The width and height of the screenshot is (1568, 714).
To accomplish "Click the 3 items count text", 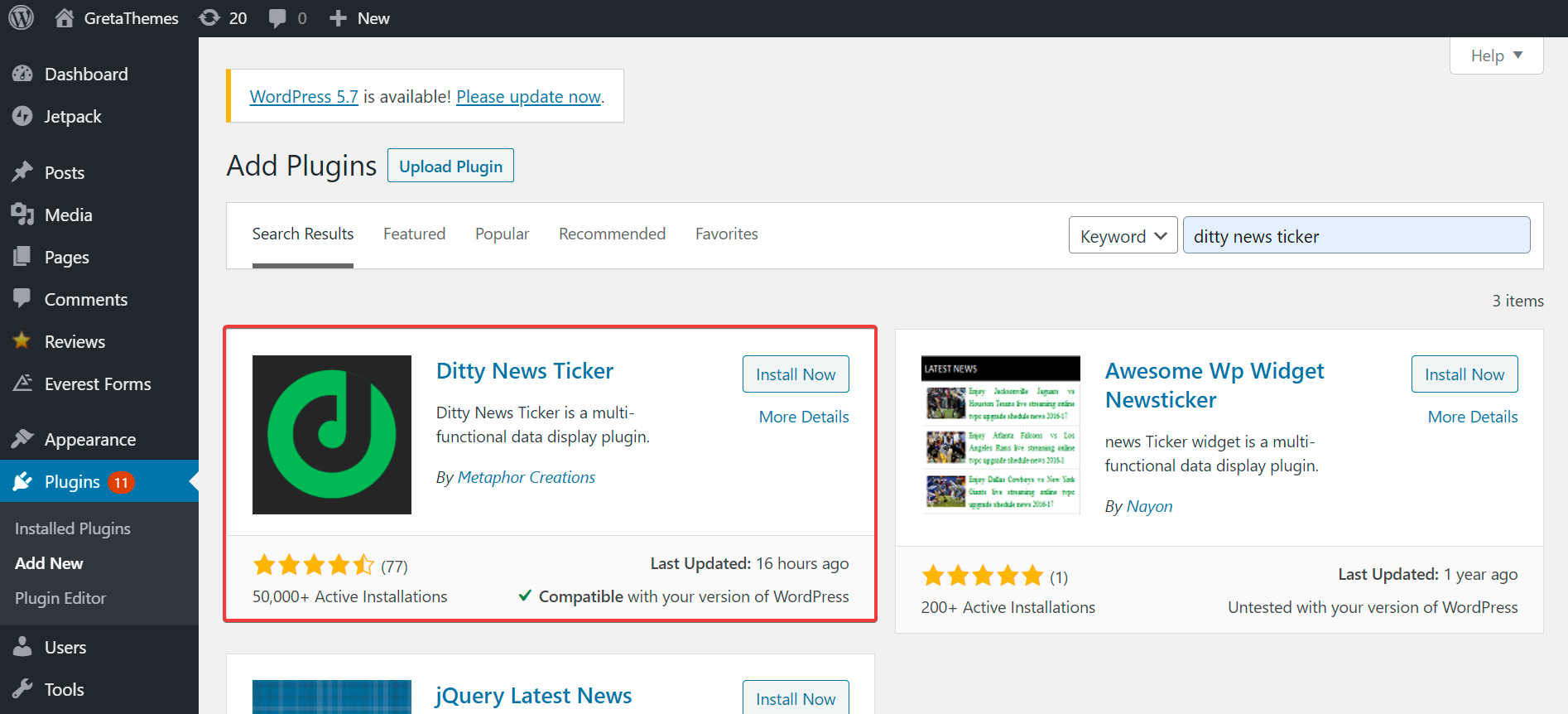I will coord(1517,301).
